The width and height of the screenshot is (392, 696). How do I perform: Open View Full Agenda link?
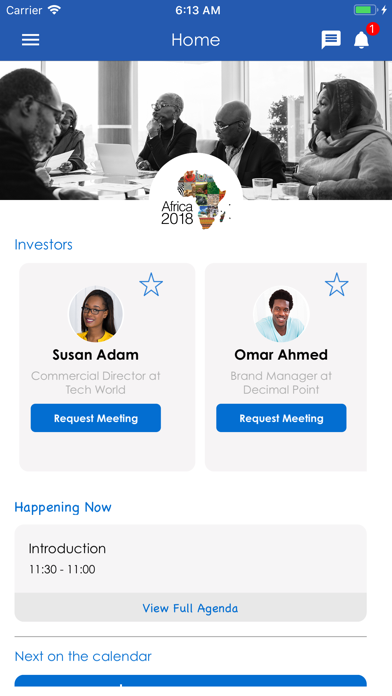pos(190,608)
